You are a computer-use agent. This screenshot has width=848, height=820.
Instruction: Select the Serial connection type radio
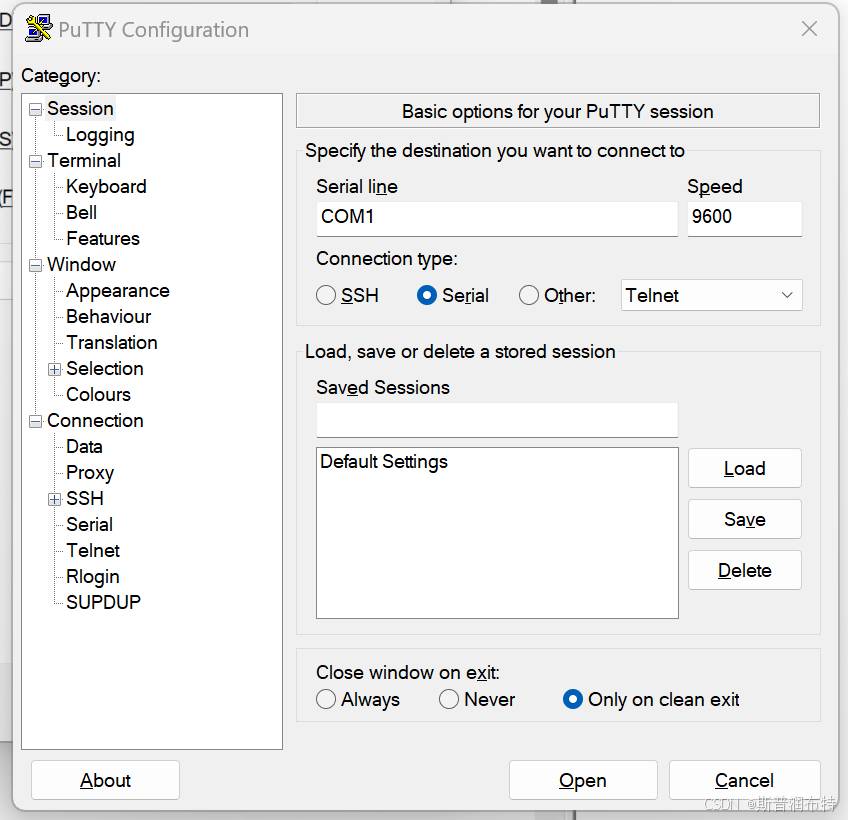point(427,295)
